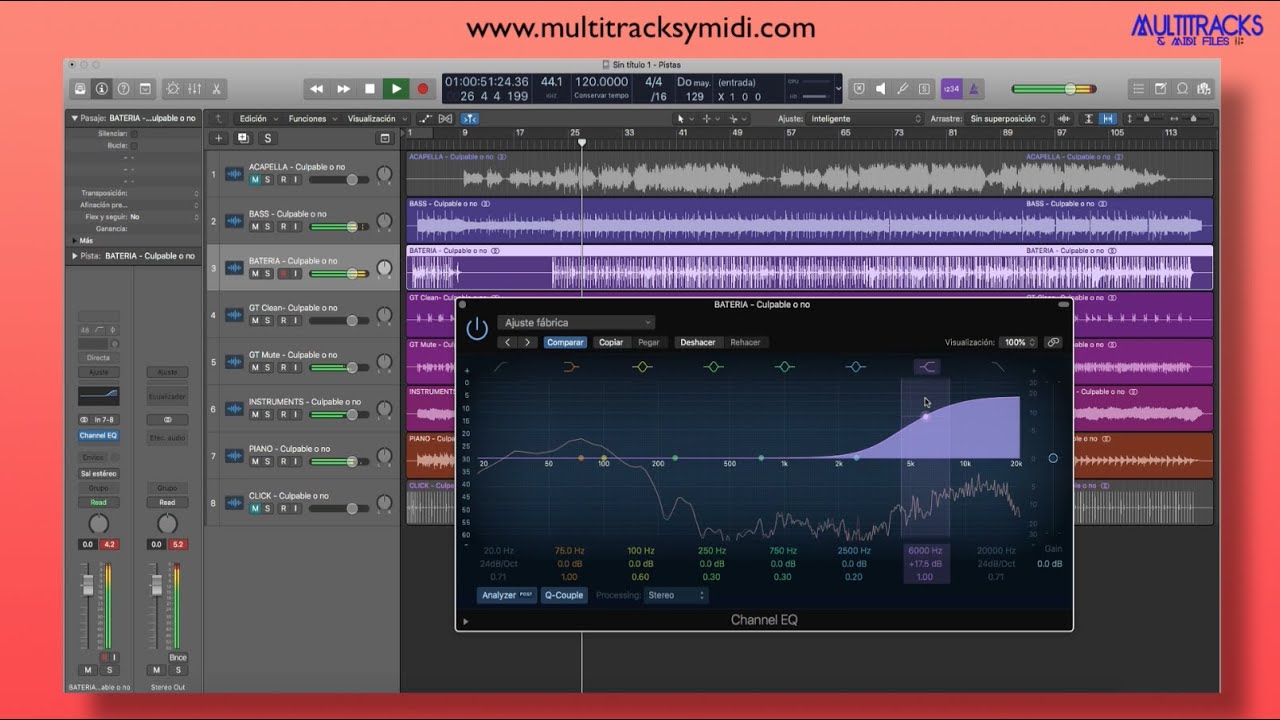This screenshot has width=1280, height=720.
Task: Expand the Más section in inspector
Action: 74,240
